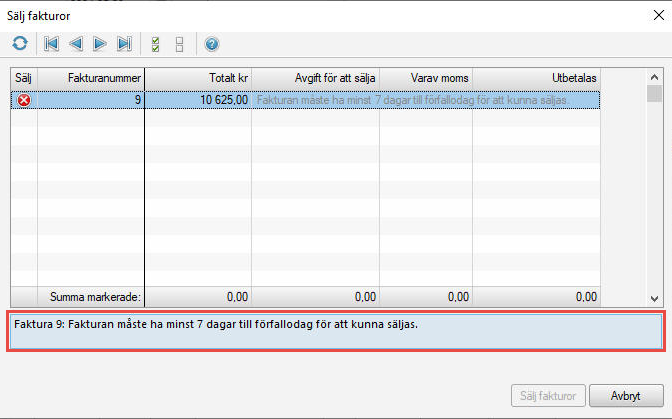The width and height of the screenshot is (672, 419).
Task: Click the Faktura 9 message box text
Action: (216, 324)
